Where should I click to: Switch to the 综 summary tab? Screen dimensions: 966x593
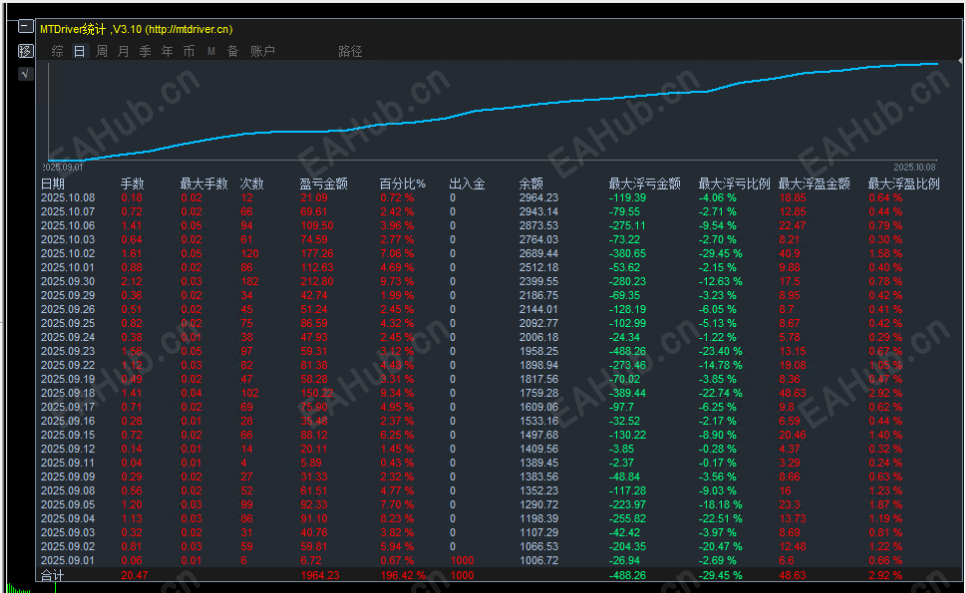pos(57,51)
